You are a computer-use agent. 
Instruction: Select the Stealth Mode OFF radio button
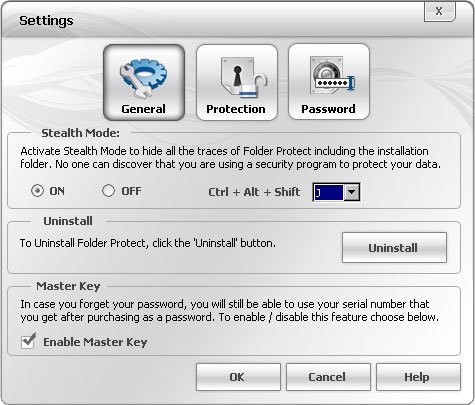coord(108,191)
